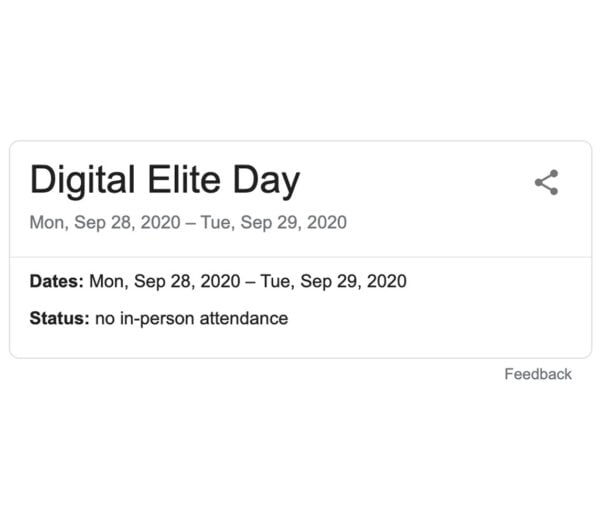Click the Digital Elite Day event title
The height and width of the screenshot is (524, 600).
(x=164, y=181)
